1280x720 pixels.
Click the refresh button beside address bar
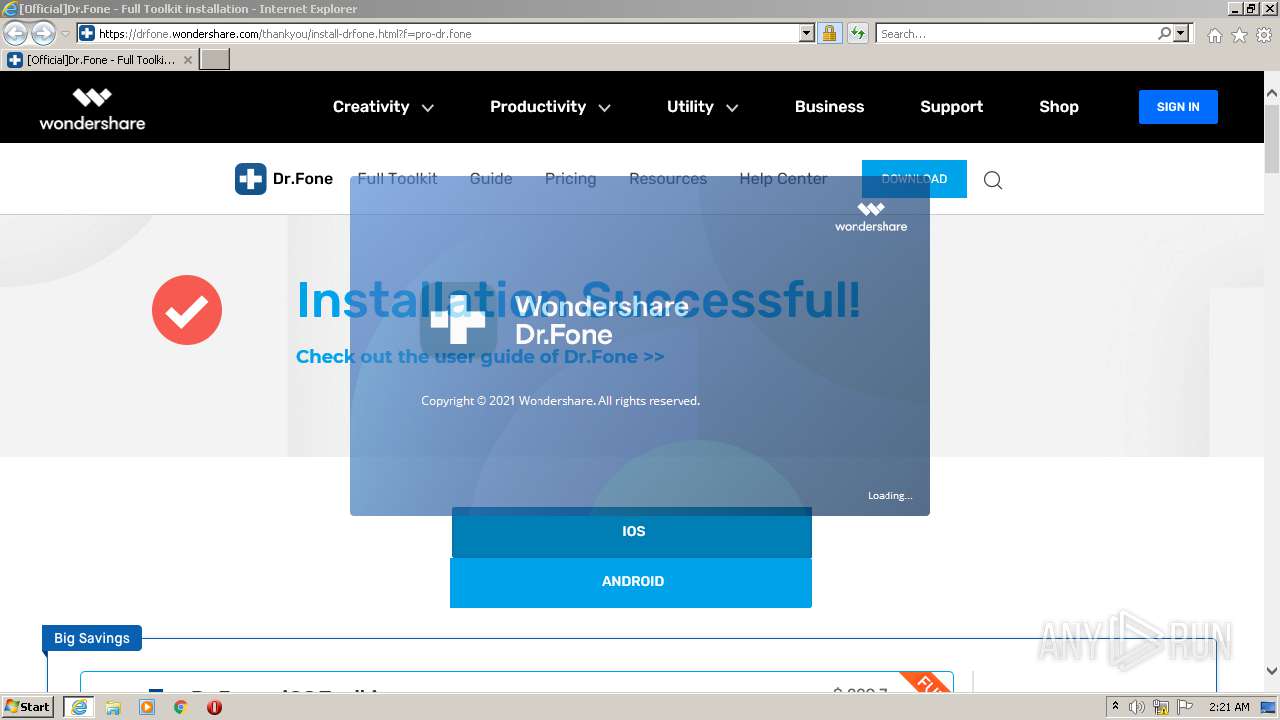pyautogui.click(x=857, y=33)
